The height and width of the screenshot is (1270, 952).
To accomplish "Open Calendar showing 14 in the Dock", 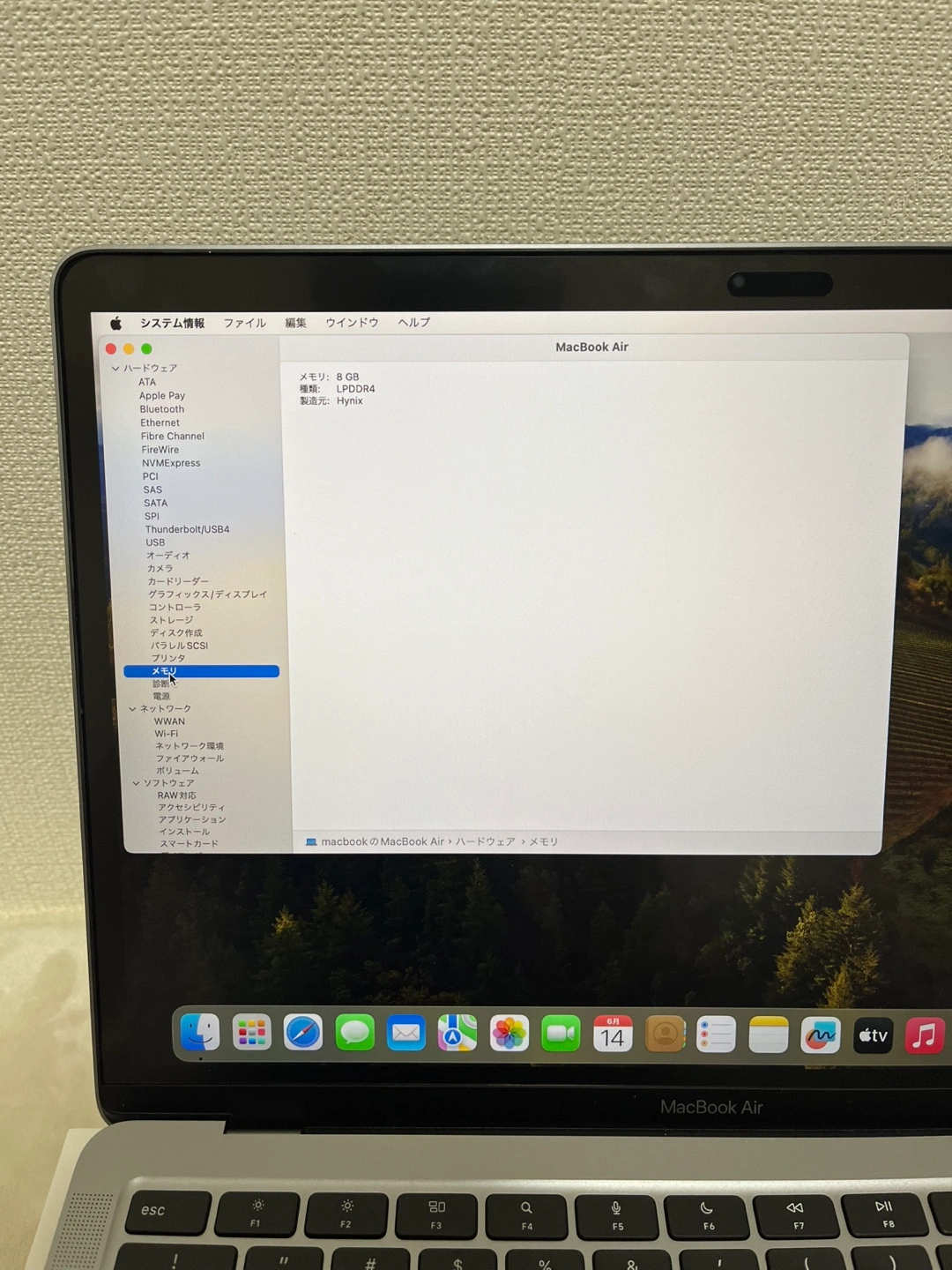I will point(613,1034).
